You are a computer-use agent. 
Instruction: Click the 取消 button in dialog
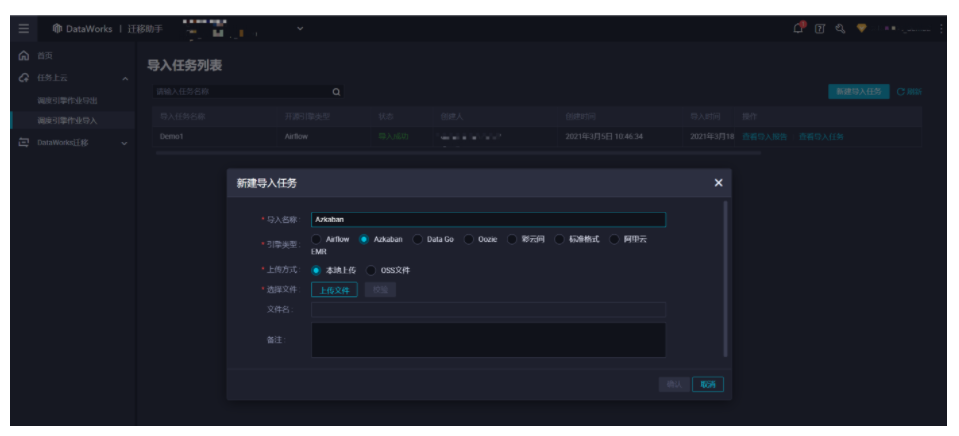pyautogui.click(x=708, y=384)
